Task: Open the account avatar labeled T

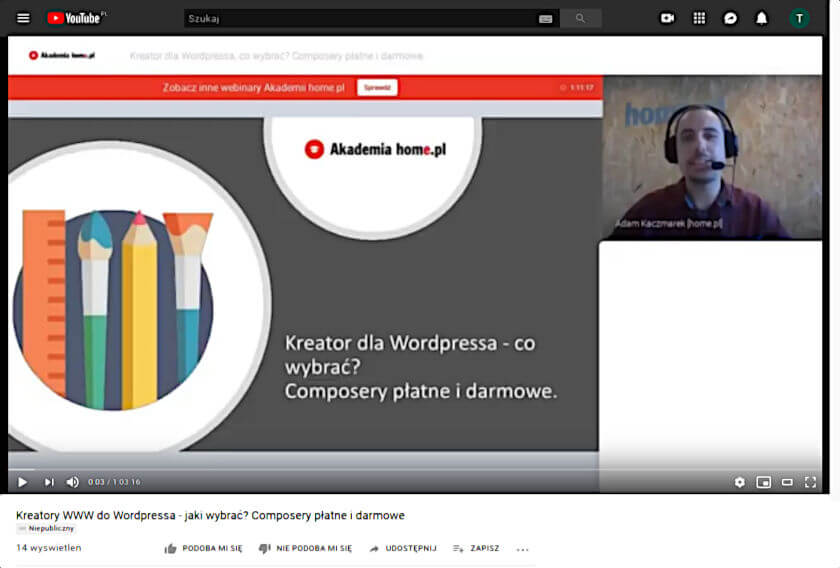Action: coord(799,18)
